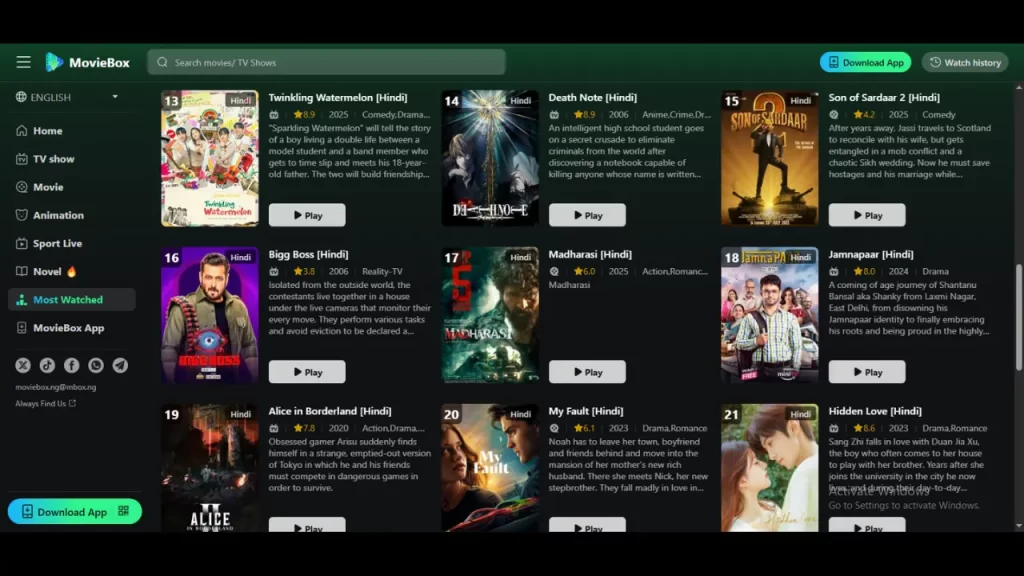Open Hidden Love poster thumbnail
The image size is (1024, 576).
pos(769,468)
